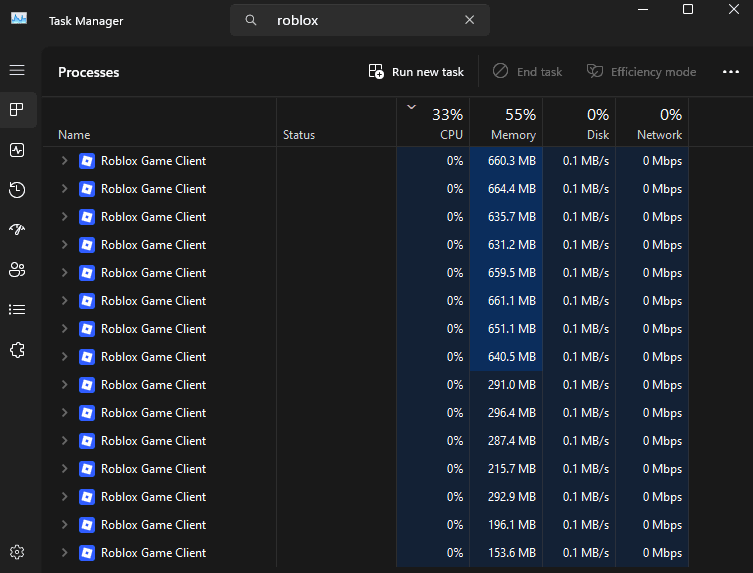Open Services puzzle icon
This screenshot has width=753, height=573.
[x=17, y=350]
